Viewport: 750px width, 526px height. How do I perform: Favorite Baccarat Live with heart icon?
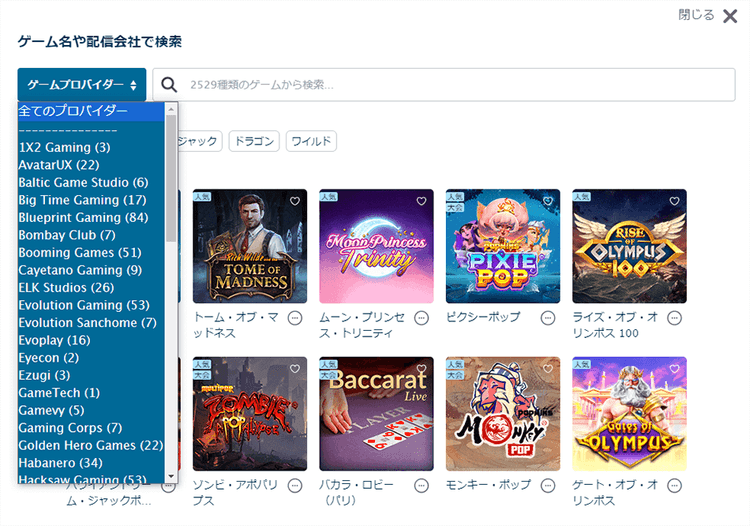(421, 369)
